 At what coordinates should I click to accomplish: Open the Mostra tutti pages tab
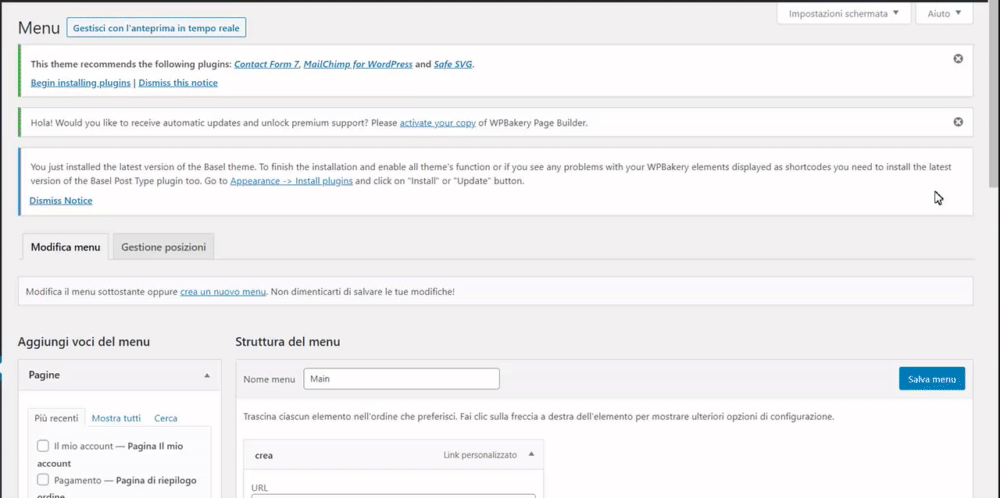(x=116, y=418)
